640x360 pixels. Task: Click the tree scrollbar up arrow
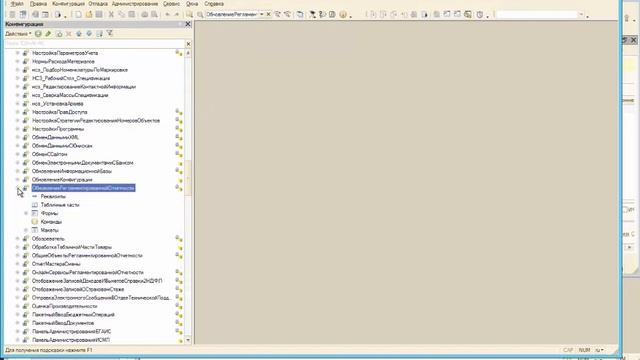pos(188,53)
